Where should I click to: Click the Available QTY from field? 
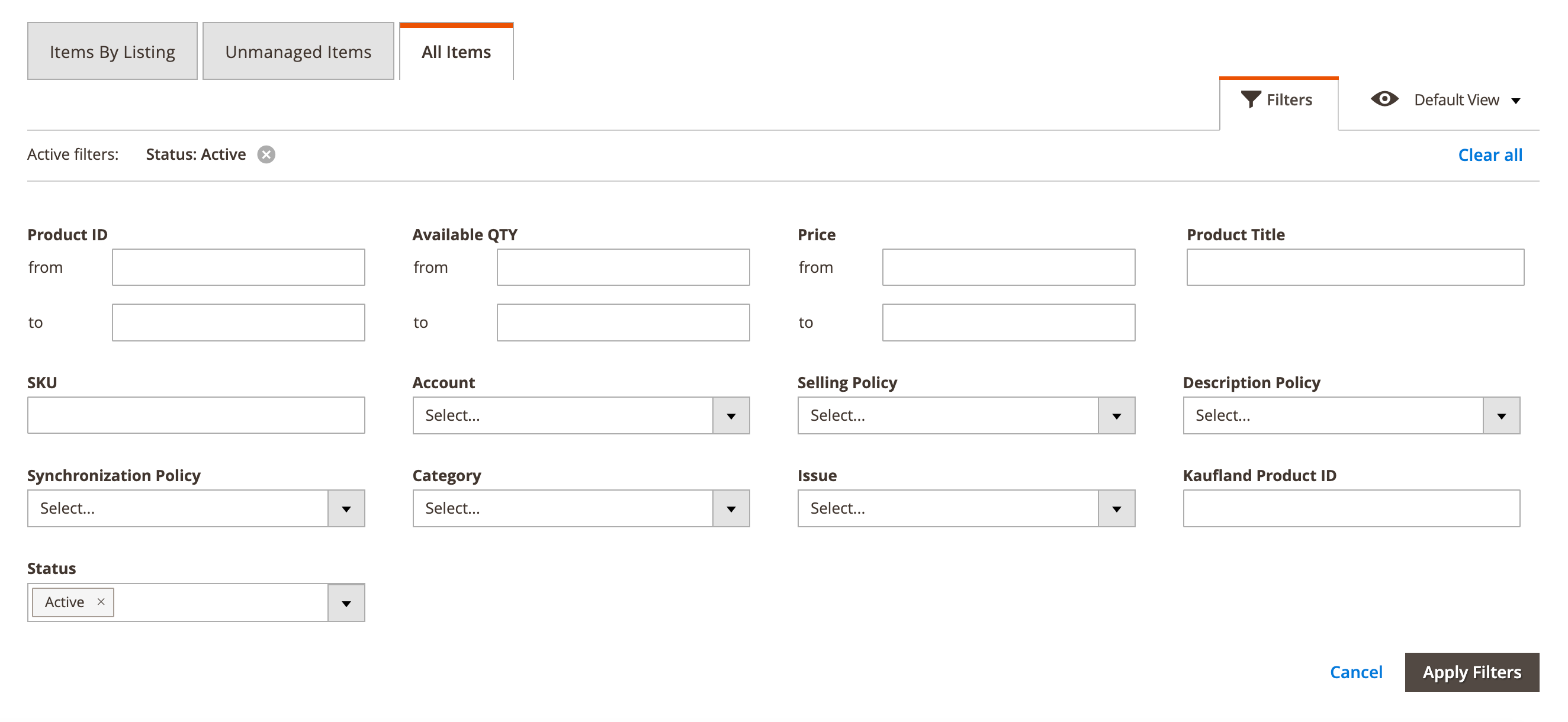[624, 267]
